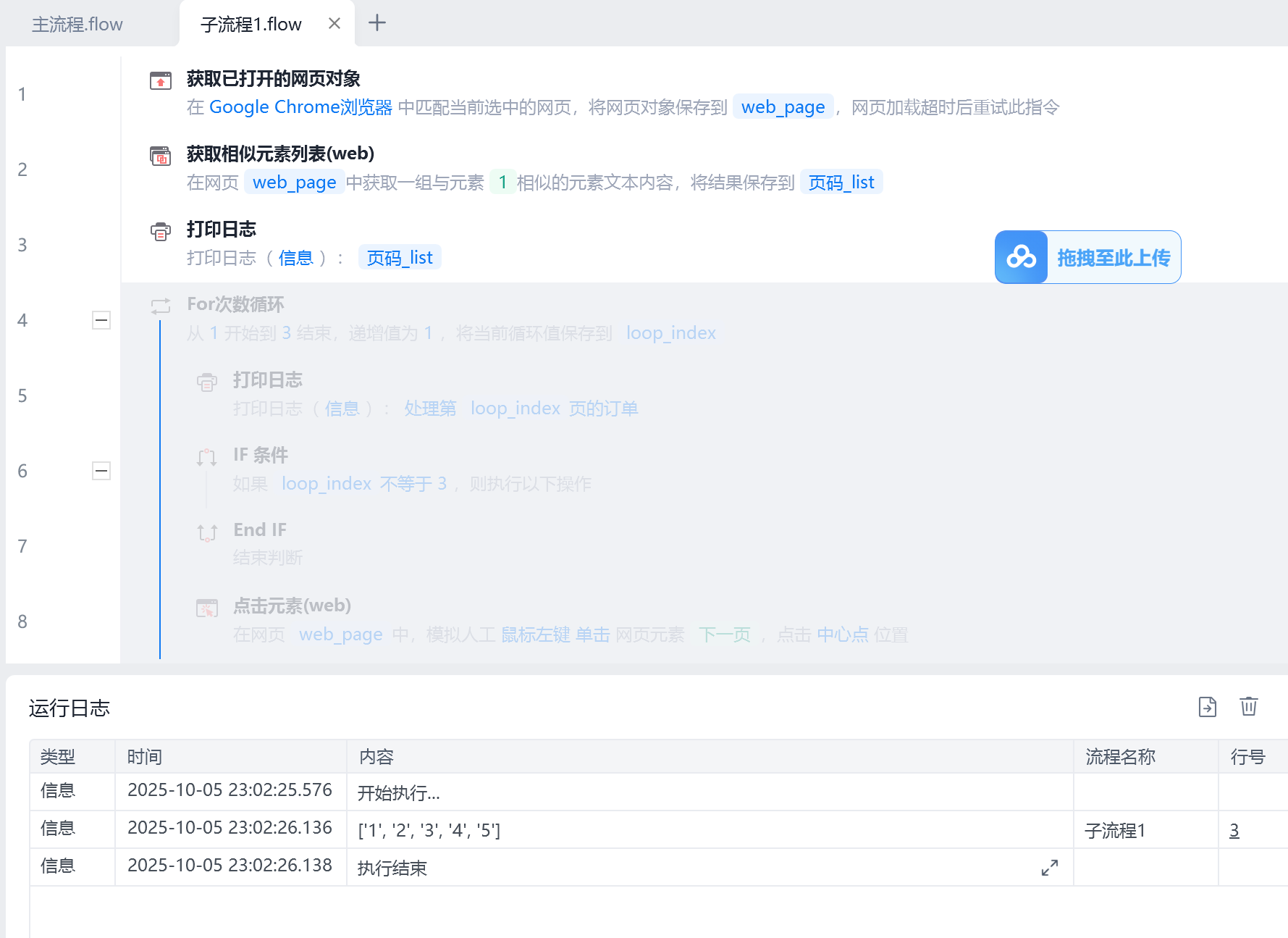Select log entry 开始执行...
1288x938 pixels.
point(399,793)
